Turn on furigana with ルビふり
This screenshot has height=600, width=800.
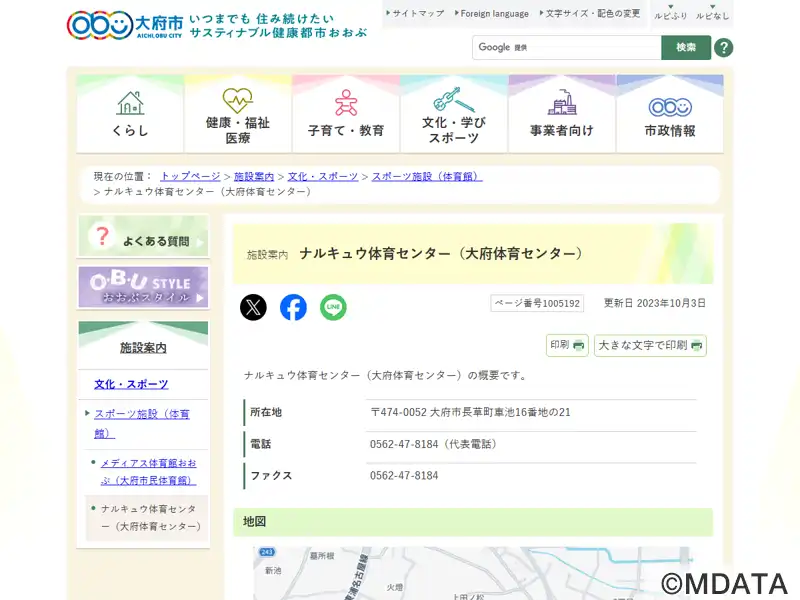(x=670, y=14)
